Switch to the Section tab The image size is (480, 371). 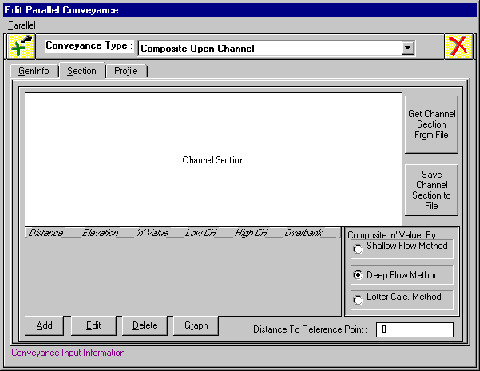coord(82,71)
